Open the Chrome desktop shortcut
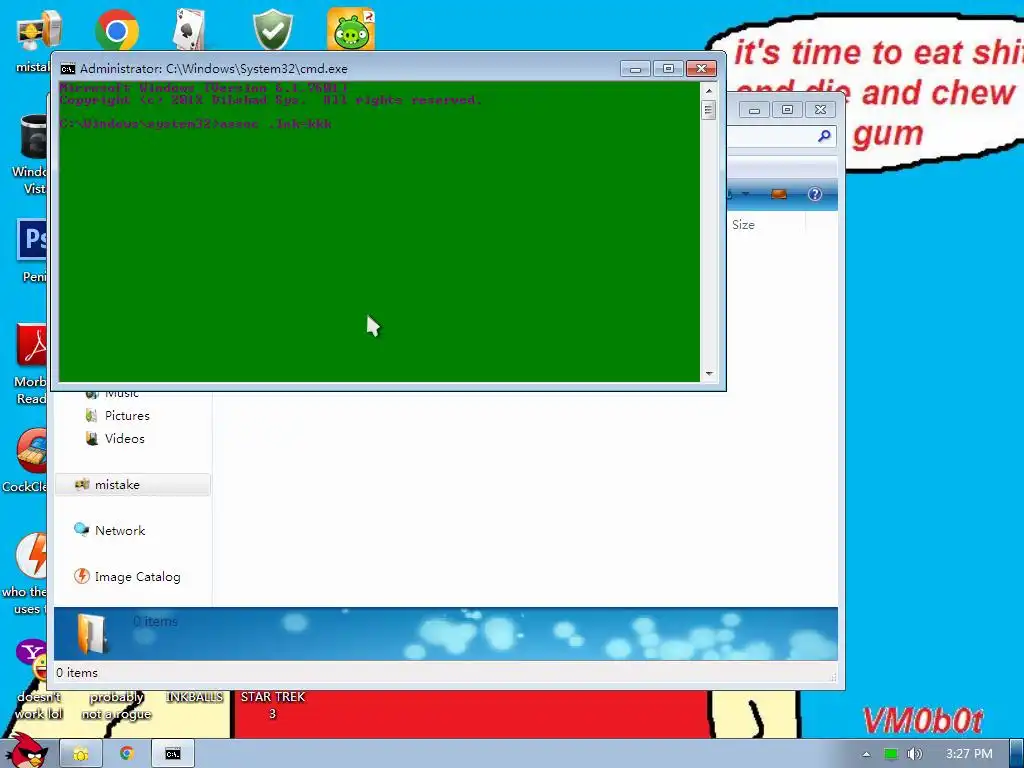The image size is (1024, 768). coord(116,30)
